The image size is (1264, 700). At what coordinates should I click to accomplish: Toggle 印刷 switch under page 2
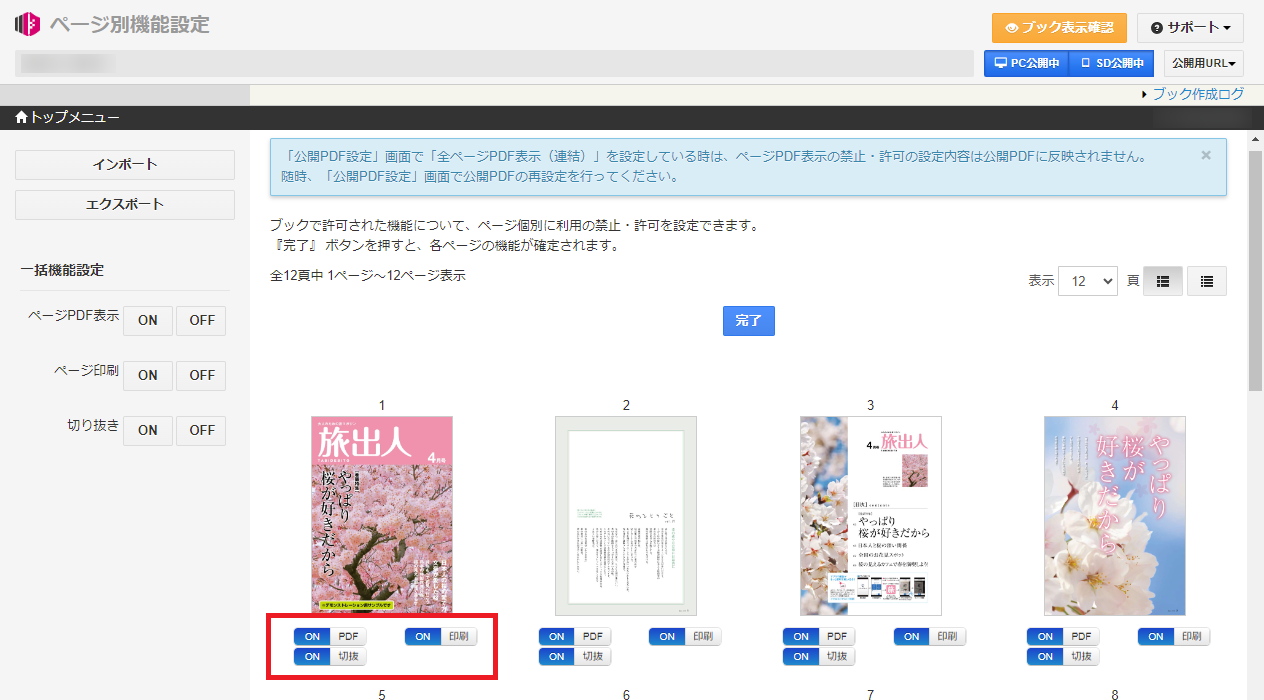(x=685, y=636)
